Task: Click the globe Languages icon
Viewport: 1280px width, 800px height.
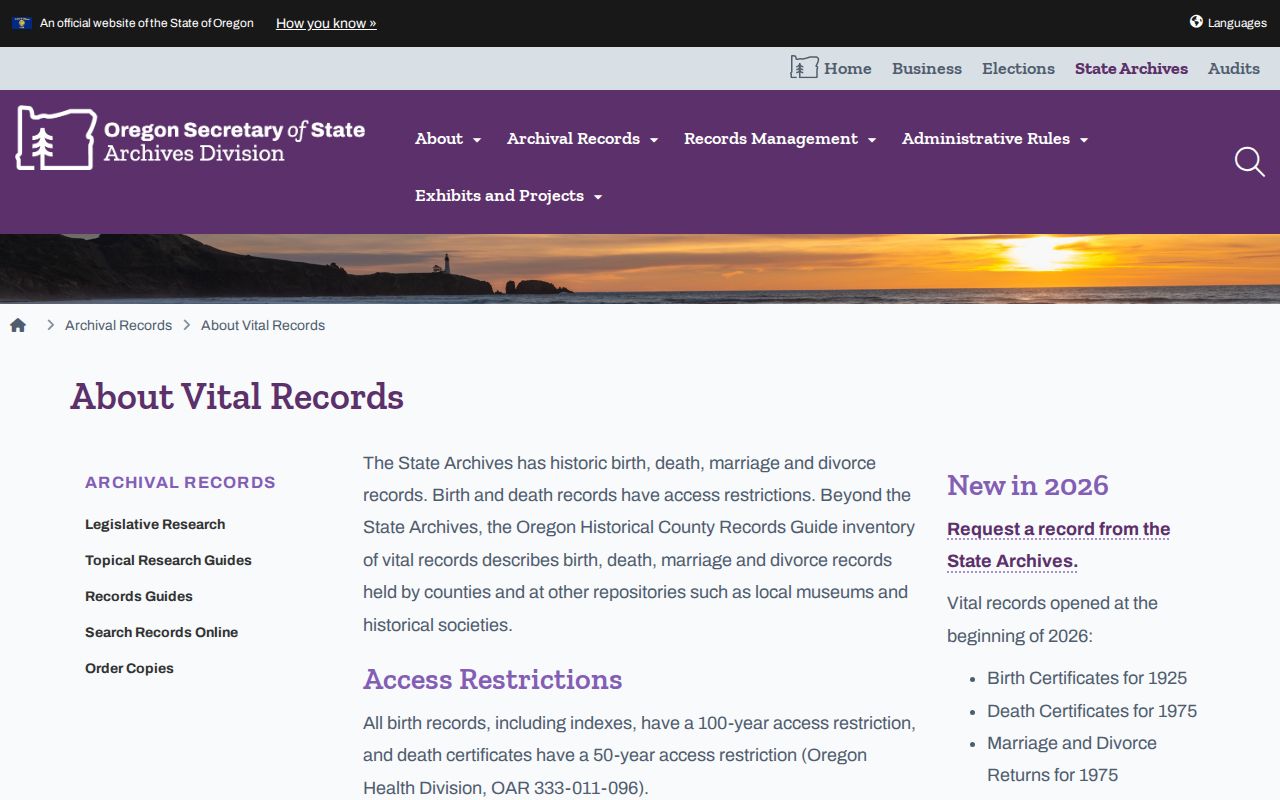Action: coord(1196,22)
